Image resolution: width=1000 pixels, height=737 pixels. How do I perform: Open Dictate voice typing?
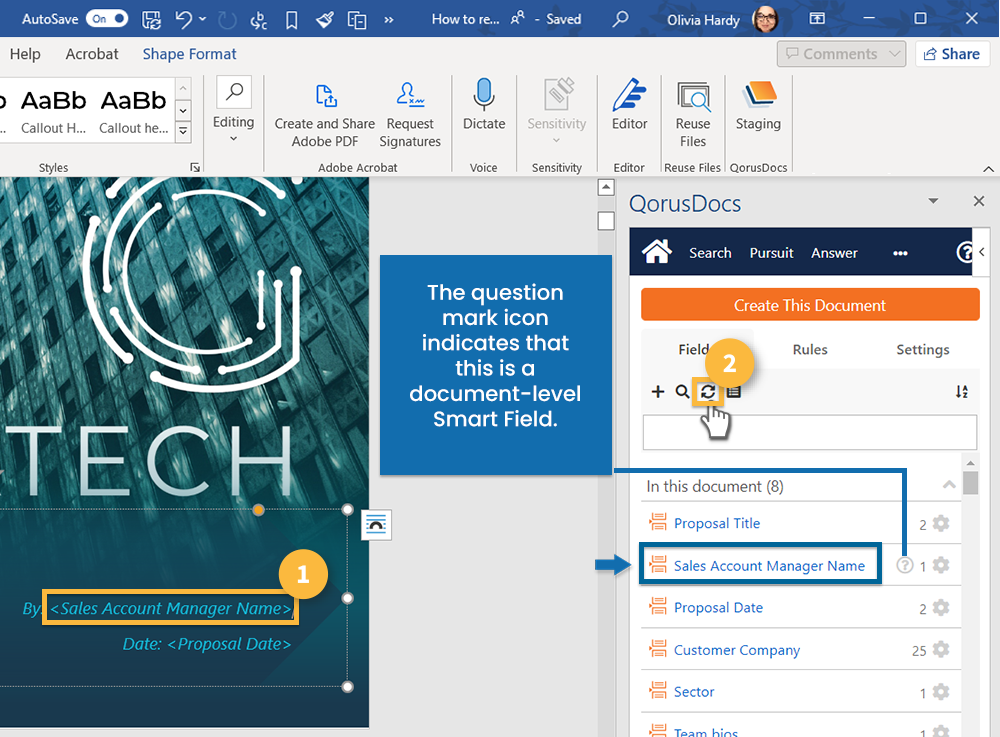tap(484, 110)
